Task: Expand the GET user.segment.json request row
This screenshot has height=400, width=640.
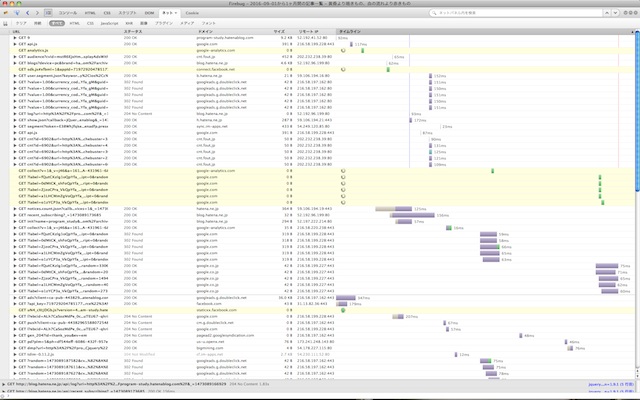Action: point(15,76)
